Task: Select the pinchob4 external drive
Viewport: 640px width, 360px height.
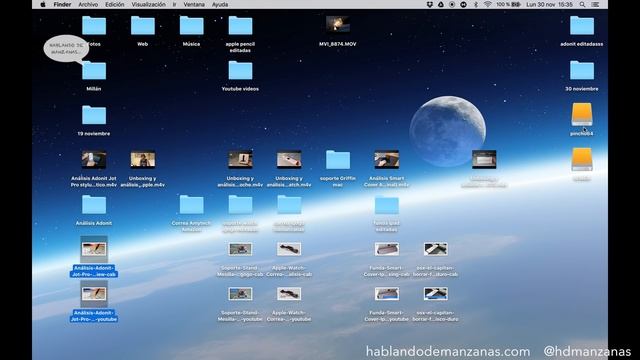Action: [582, 115]
